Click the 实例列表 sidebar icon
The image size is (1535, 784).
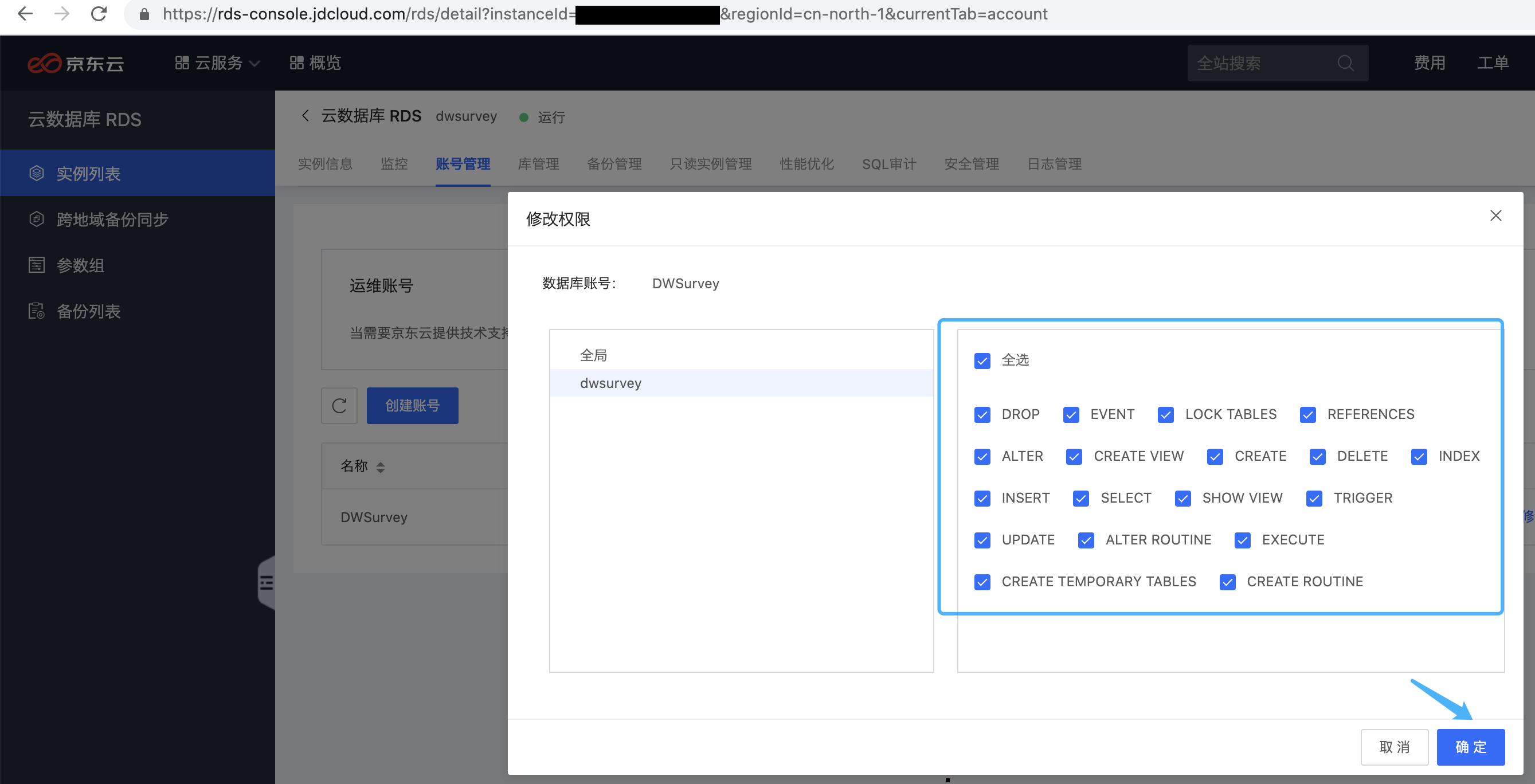(36, 173)
